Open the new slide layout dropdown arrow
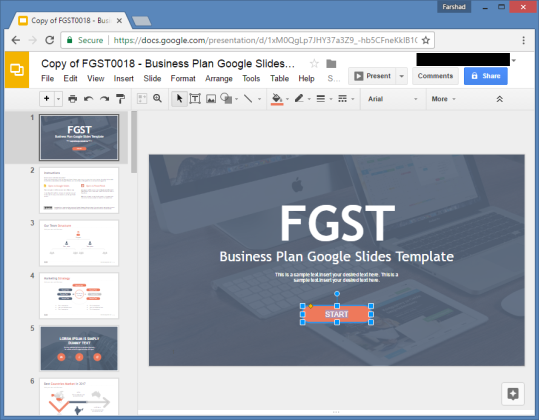This screenshot has width=539, height=420. 58,99
